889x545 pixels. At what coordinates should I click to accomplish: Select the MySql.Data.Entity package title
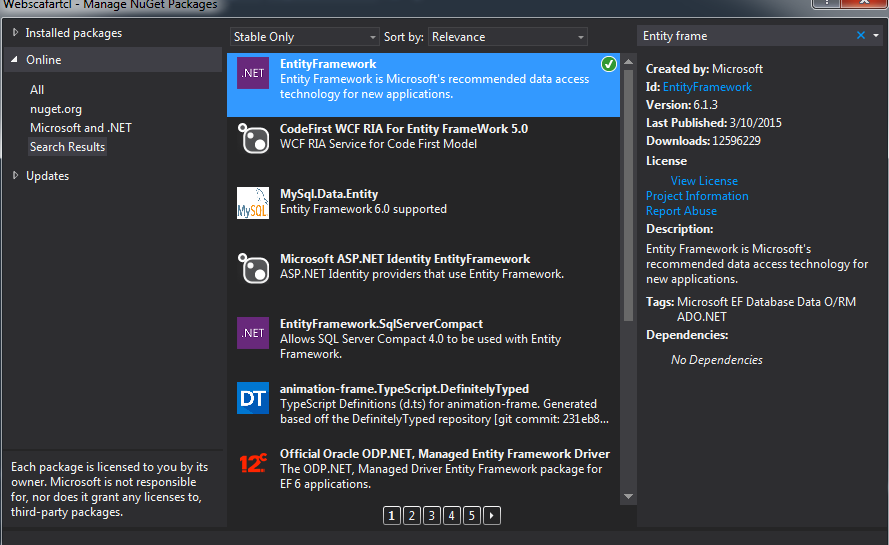(x=329, y=194)
